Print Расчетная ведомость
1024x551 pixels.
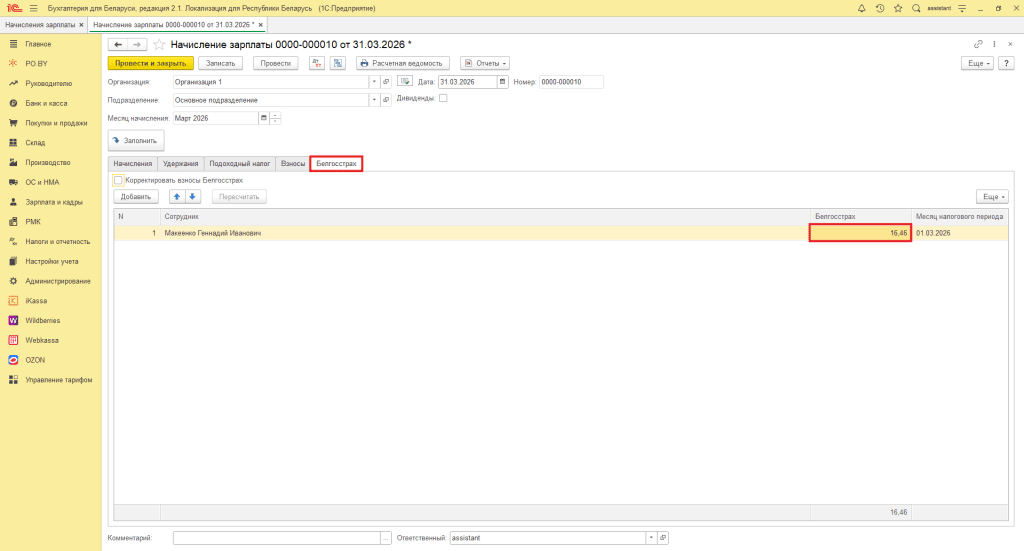pyautogui.click(x=402, y=63)
